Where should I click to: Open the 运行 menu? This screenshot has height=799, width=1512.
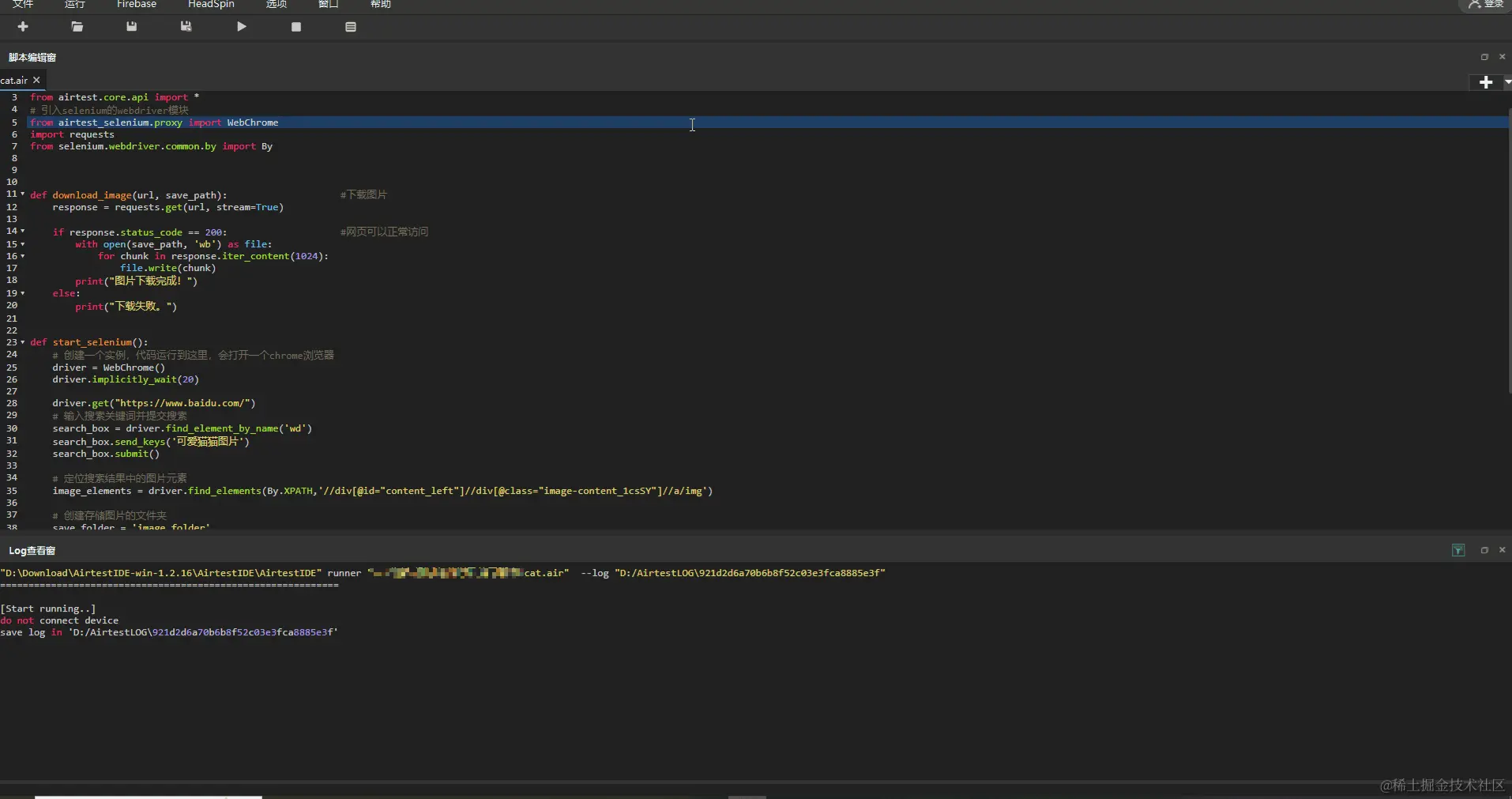(x=75, y=4)
